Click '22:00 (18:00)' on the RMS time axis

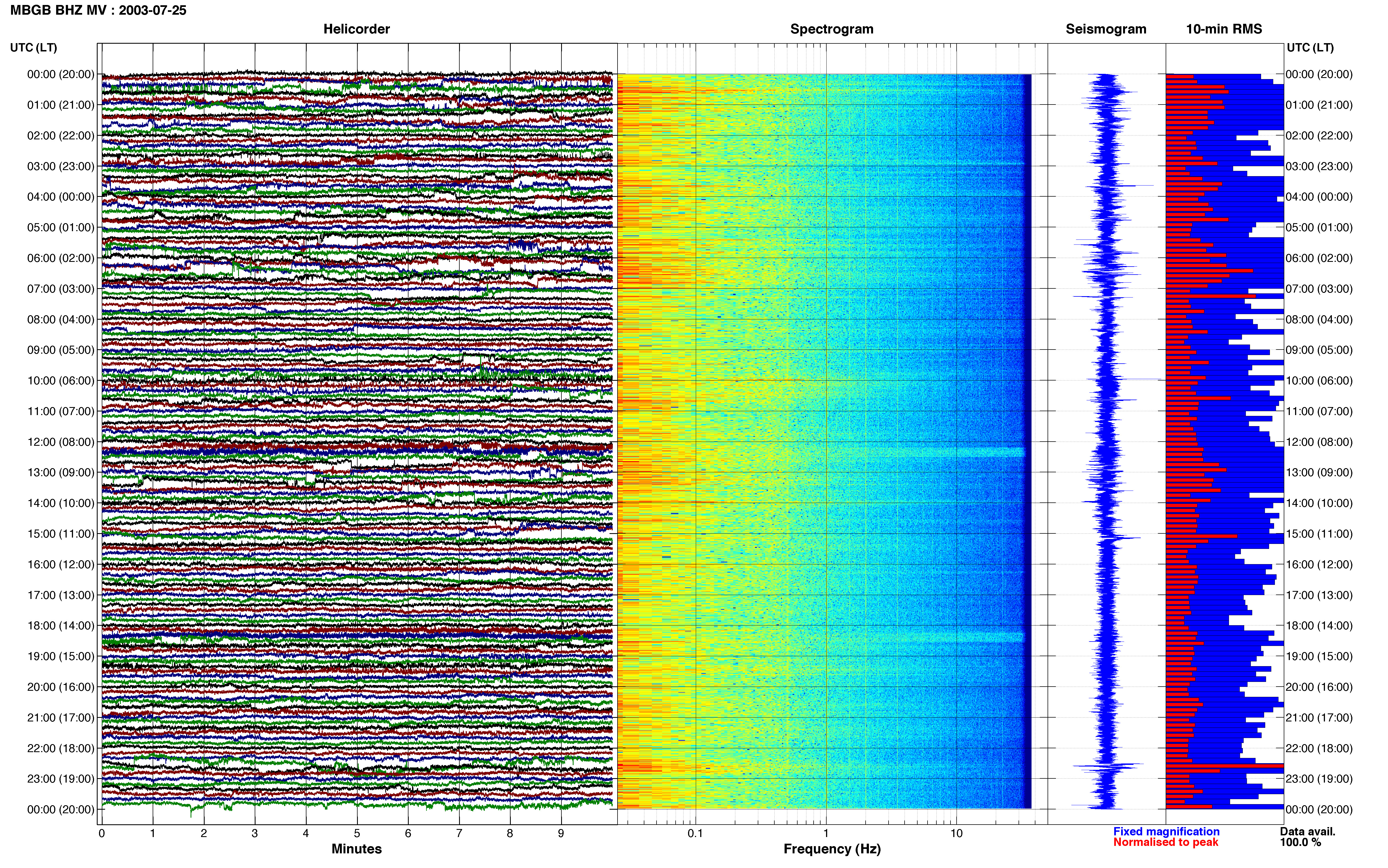(x=1319, y=749)
